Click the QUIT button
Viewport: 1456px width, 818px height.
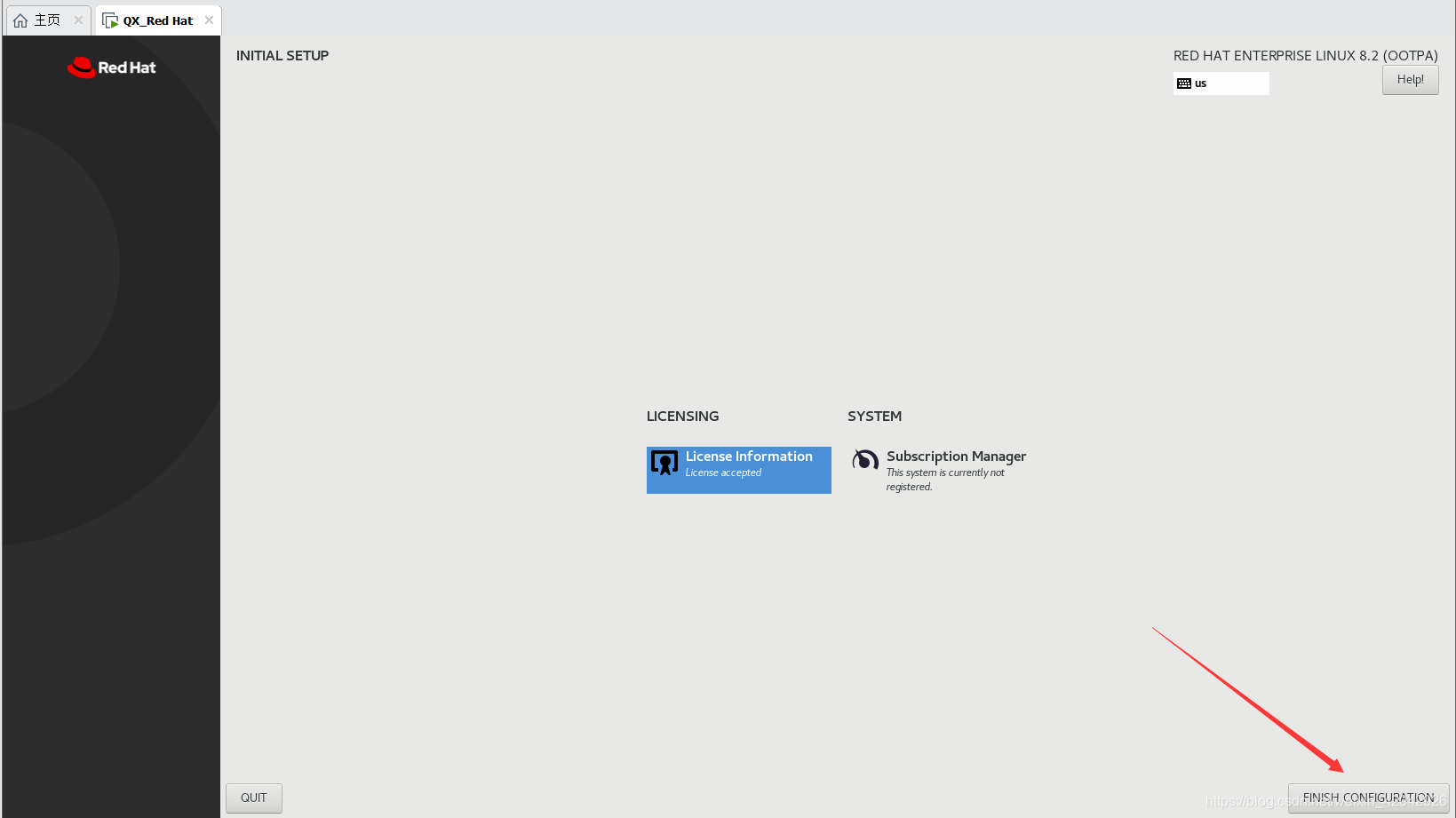[x=254, y=798]
